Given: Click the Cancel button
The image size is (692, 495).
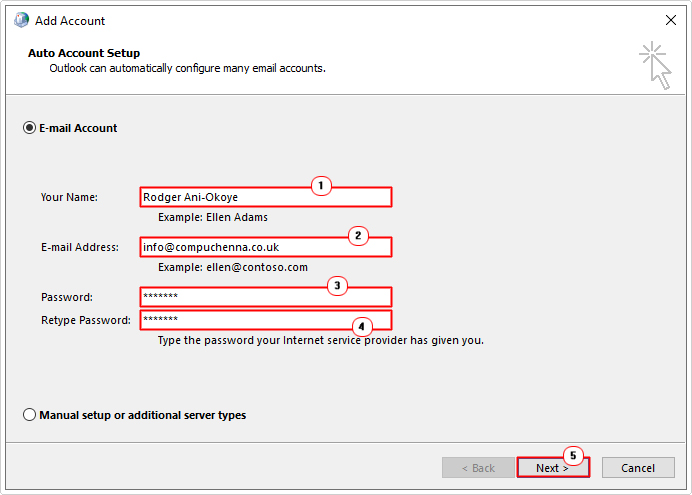Looking at the screenshot, I should click(x=638, y=468).
